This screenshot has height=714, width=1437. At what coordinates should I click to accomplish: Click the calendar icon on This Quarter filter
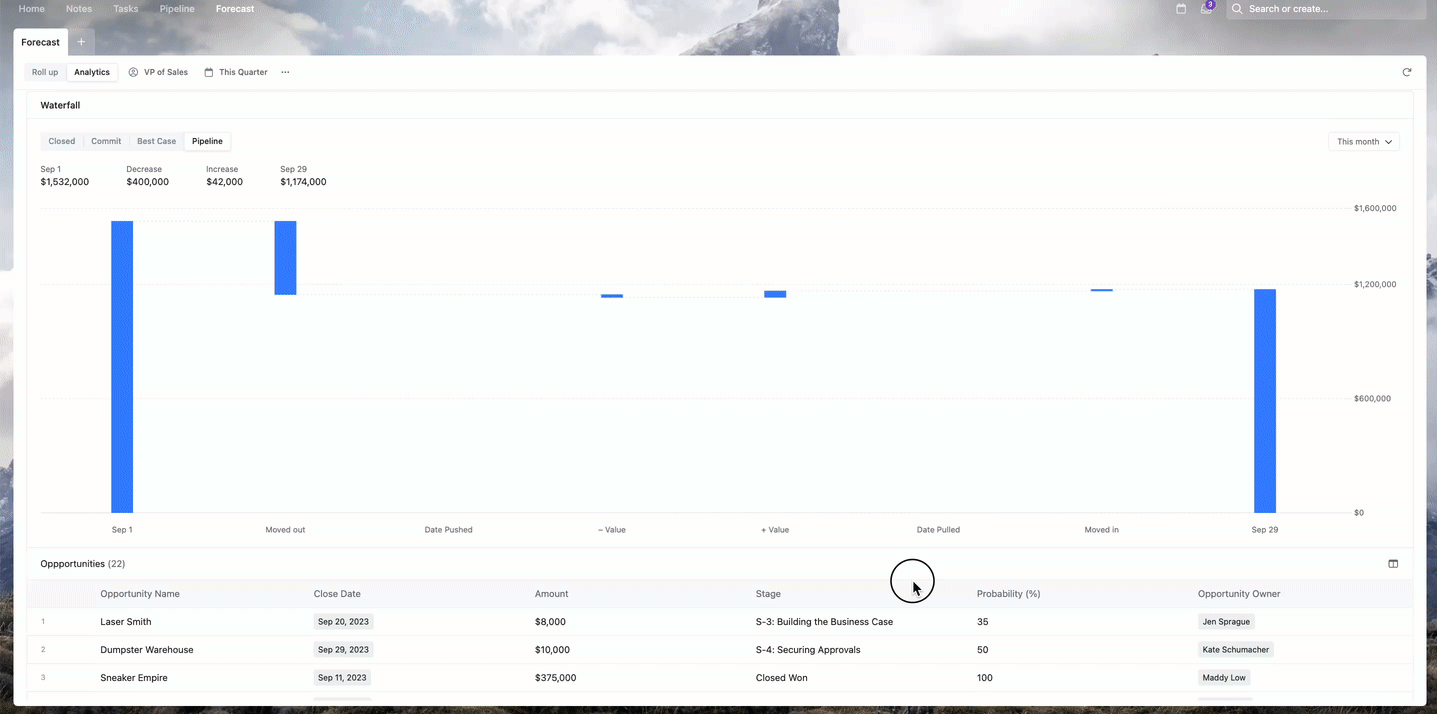coord(206,71)
